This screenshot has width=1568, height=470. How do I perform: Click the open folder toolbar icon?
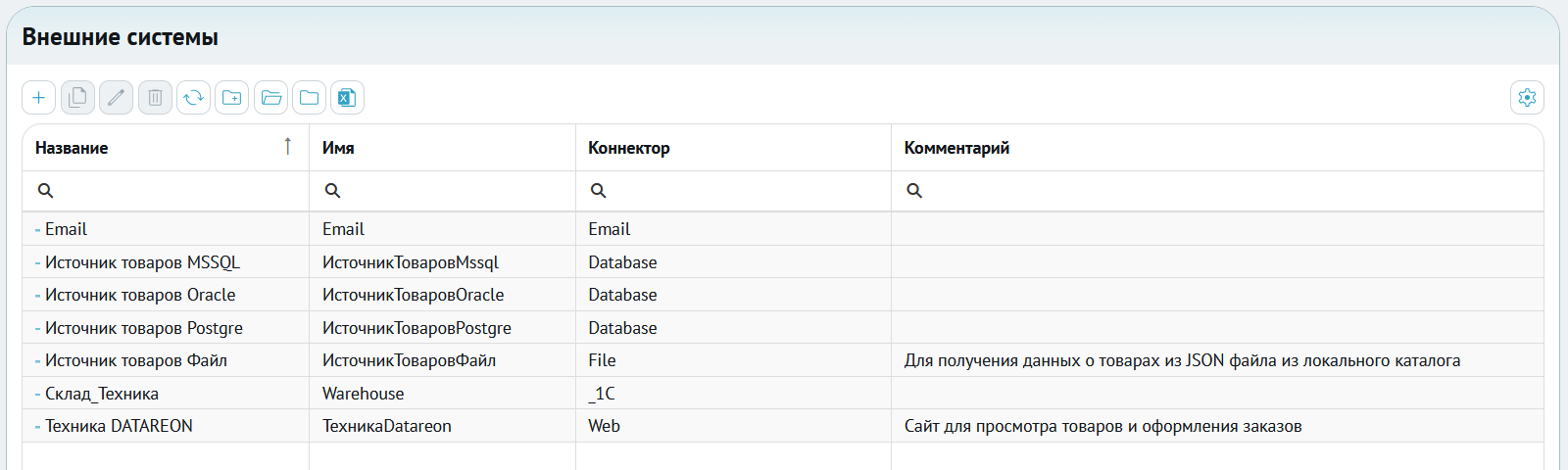coord(270,97)
